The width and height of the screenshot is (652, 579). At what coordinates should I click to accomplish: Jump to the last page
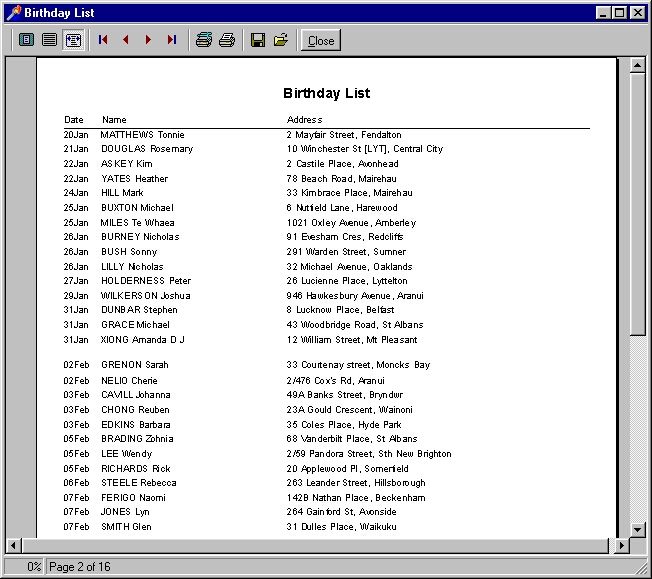coord(172,40)
